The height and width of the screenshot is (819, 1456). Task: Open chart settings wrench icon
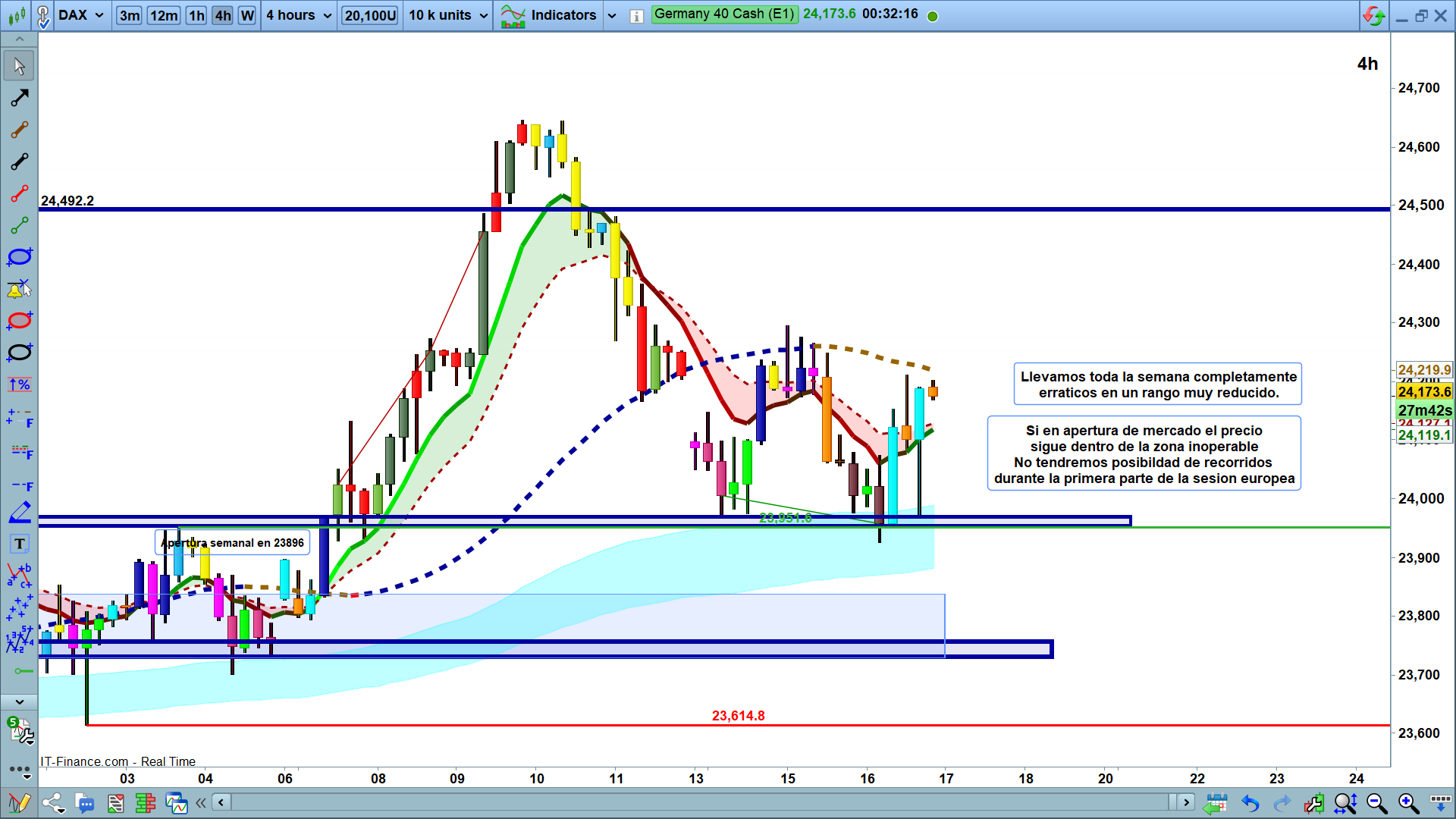click(1313, 803)
